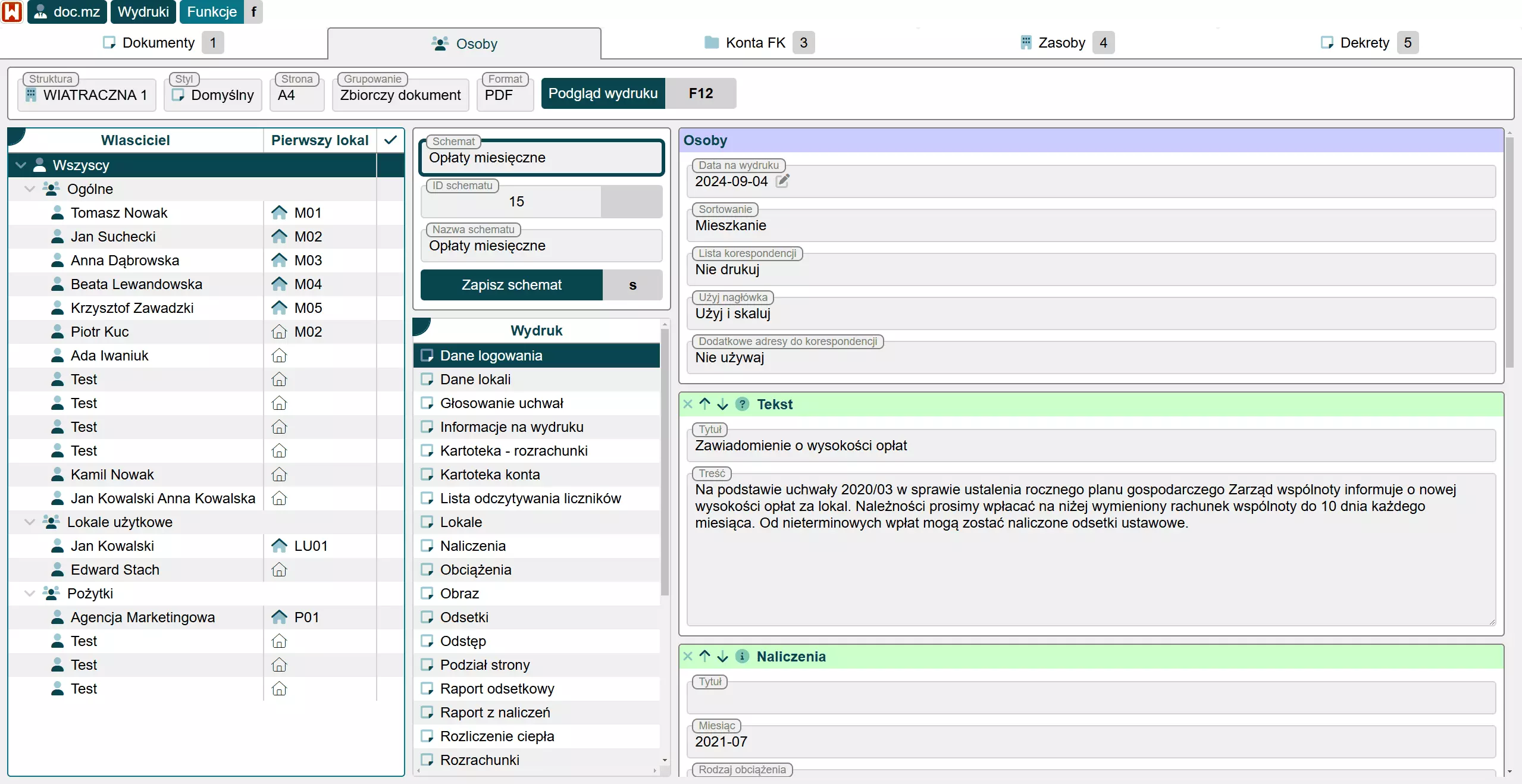This screenshot has width=1522, height=784.
Task: Click the right panel vertical scrollbar
Action: [x=1510, y=253]
